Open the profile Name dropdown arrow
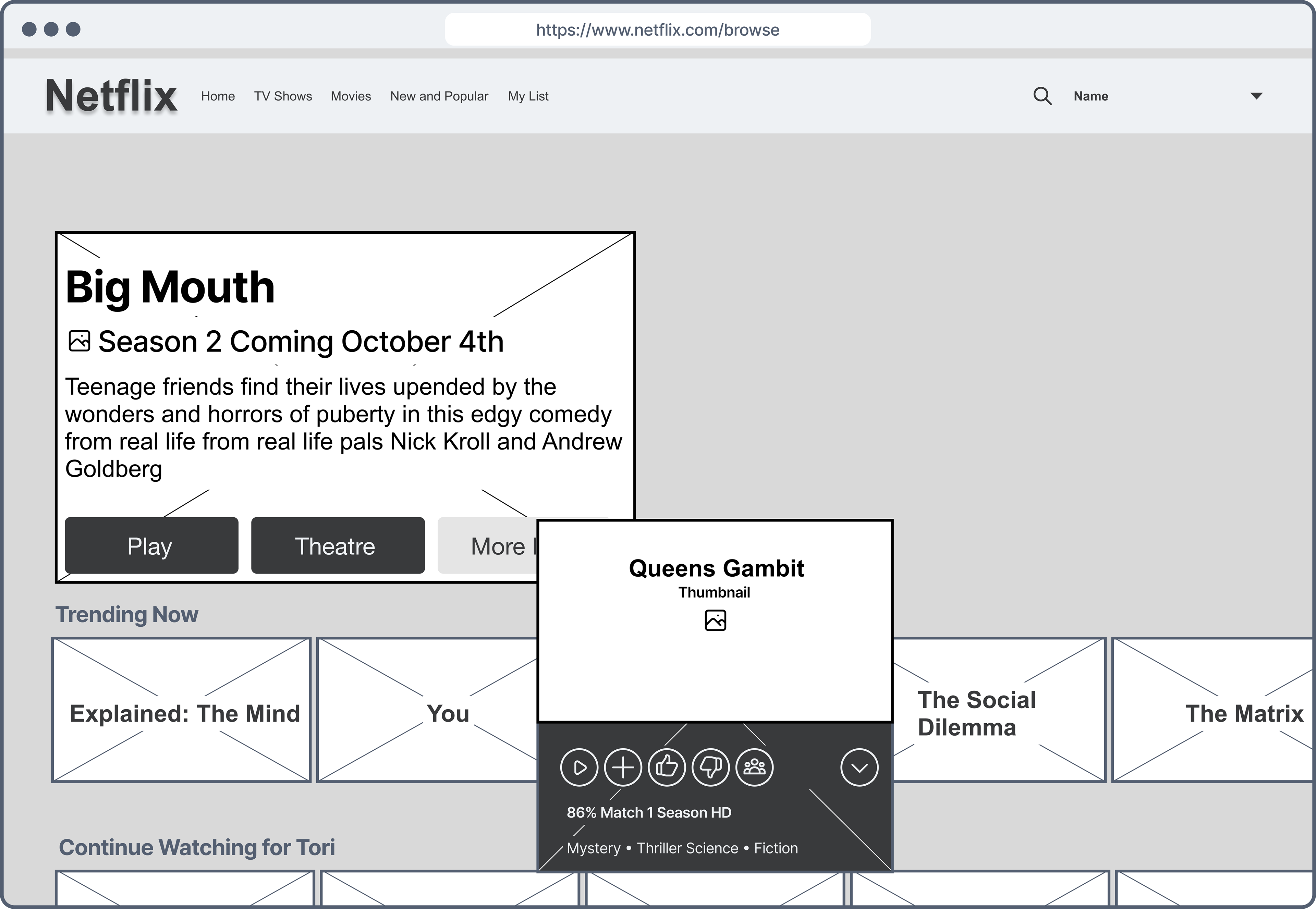 [x=1256, y=96]
